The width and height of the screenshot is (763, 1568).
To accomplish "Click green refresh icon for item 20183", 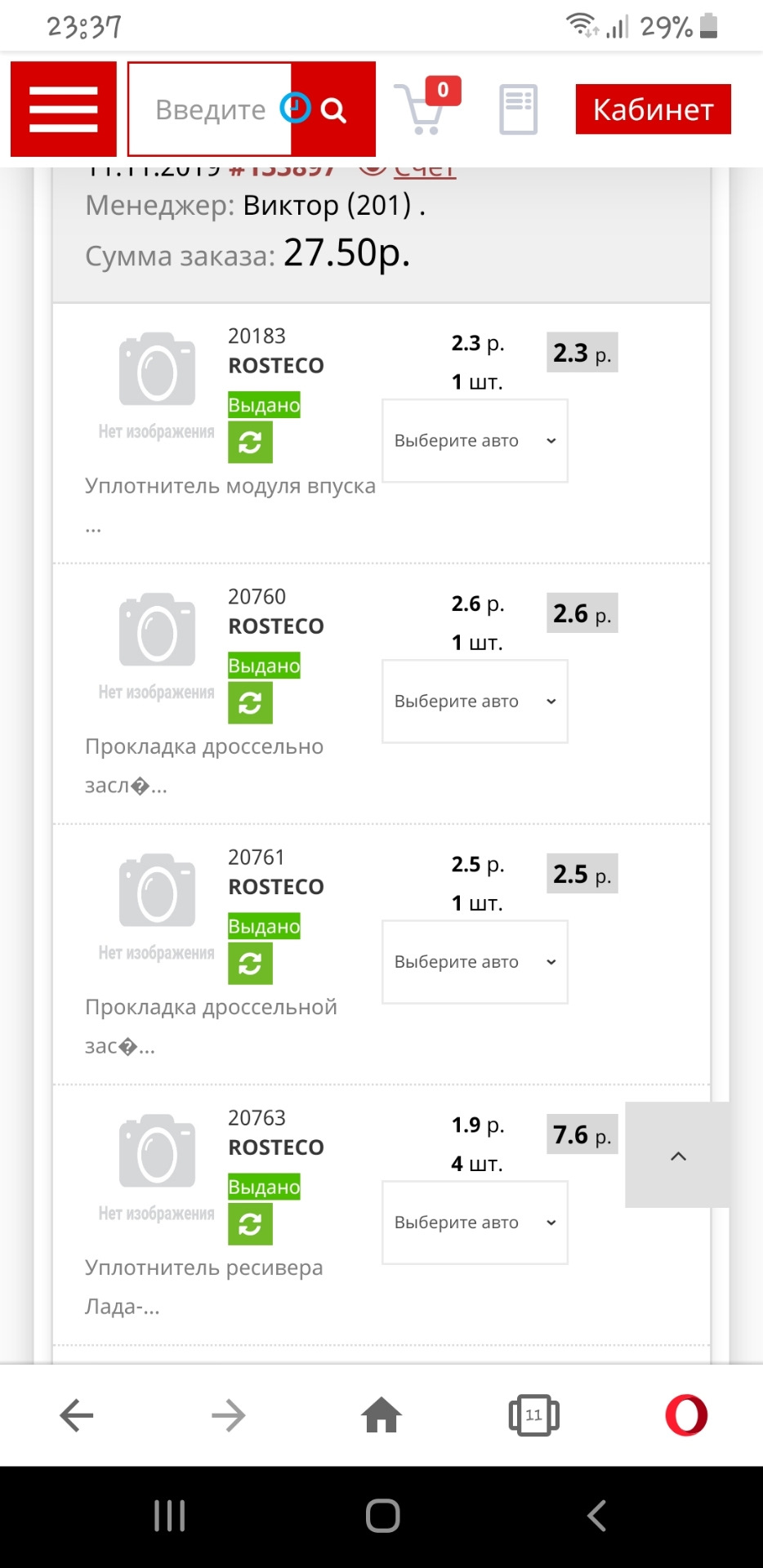I will tap(250, 443).
